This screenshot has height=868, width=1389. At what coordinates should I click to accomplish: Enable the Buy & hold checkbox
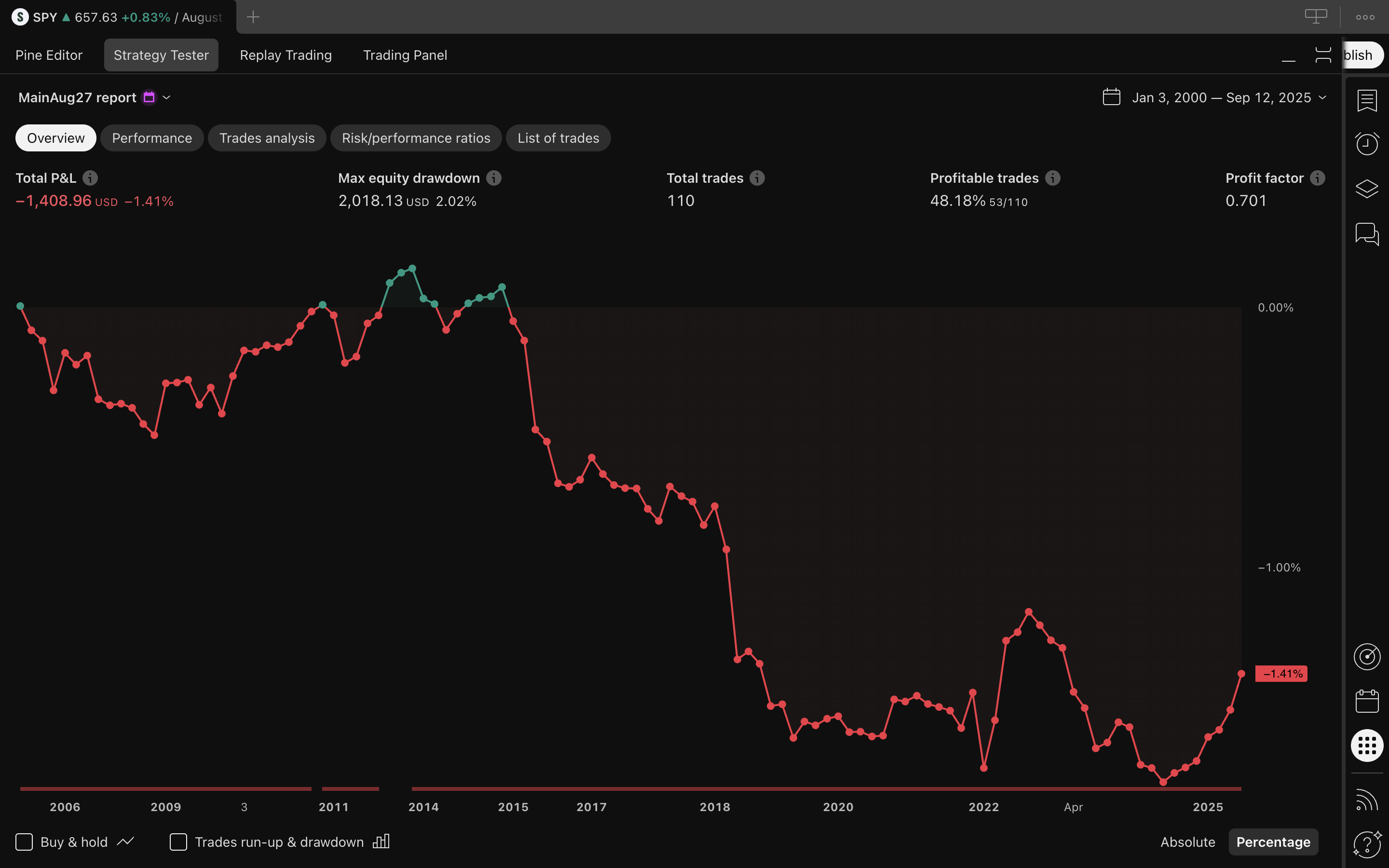(24, 841)
